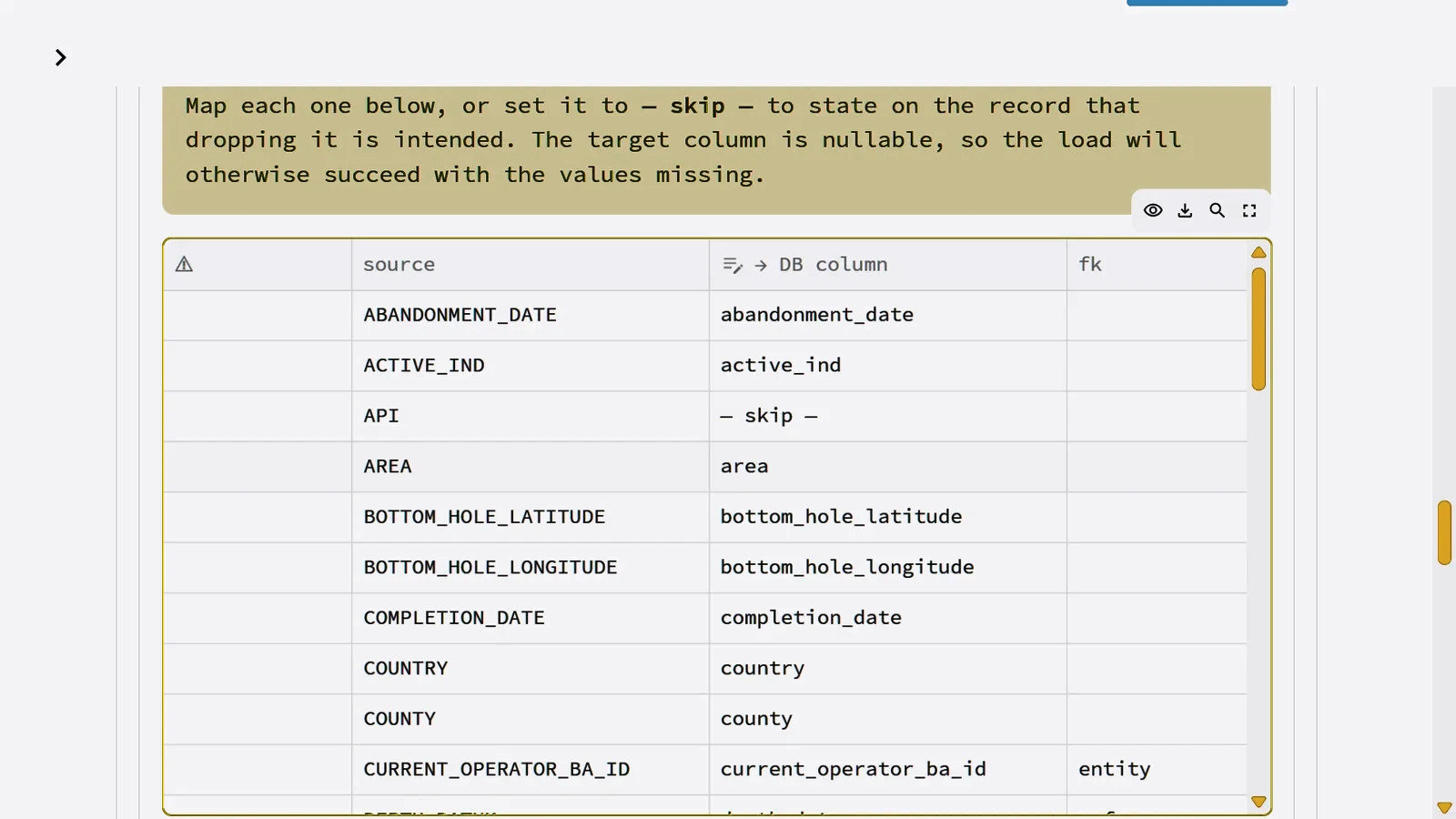Click the edit icon in DB column header
This screenshot has width=1456, height=819.
click(733, 265)
